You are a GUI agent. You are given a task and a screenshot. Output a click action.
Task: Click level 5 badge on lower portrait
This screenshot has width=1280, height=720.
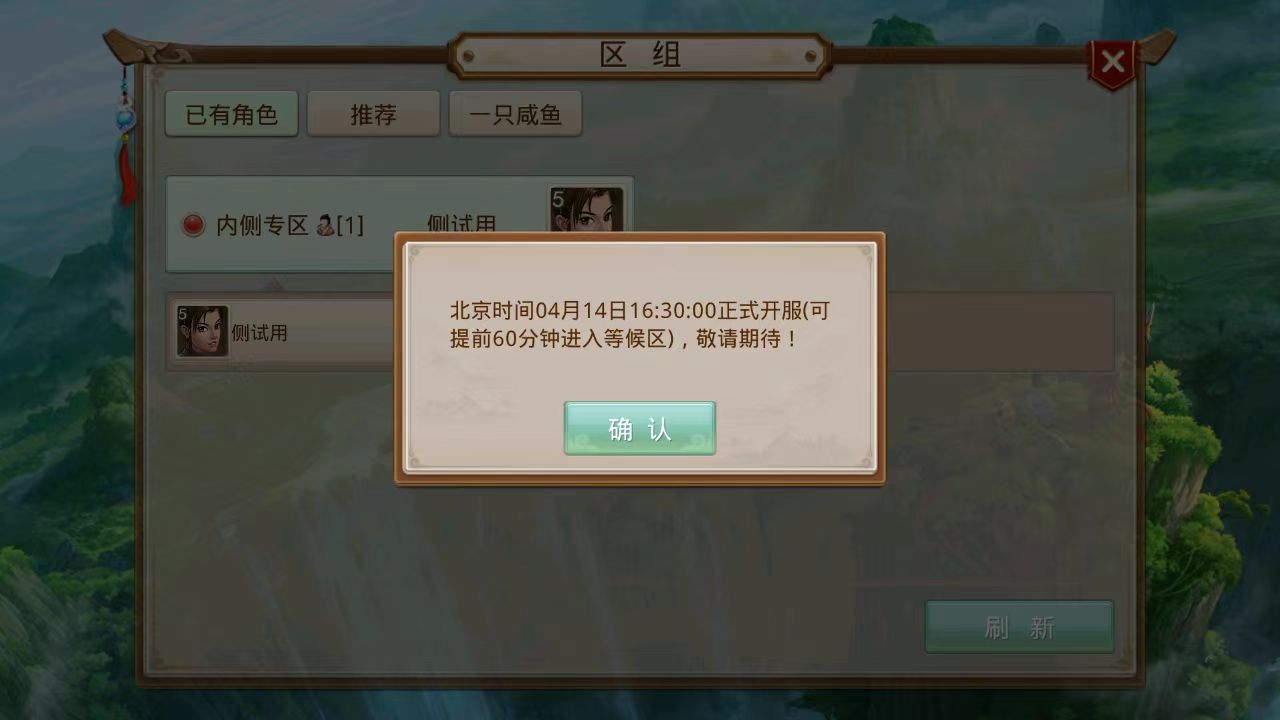coord(183,314)
